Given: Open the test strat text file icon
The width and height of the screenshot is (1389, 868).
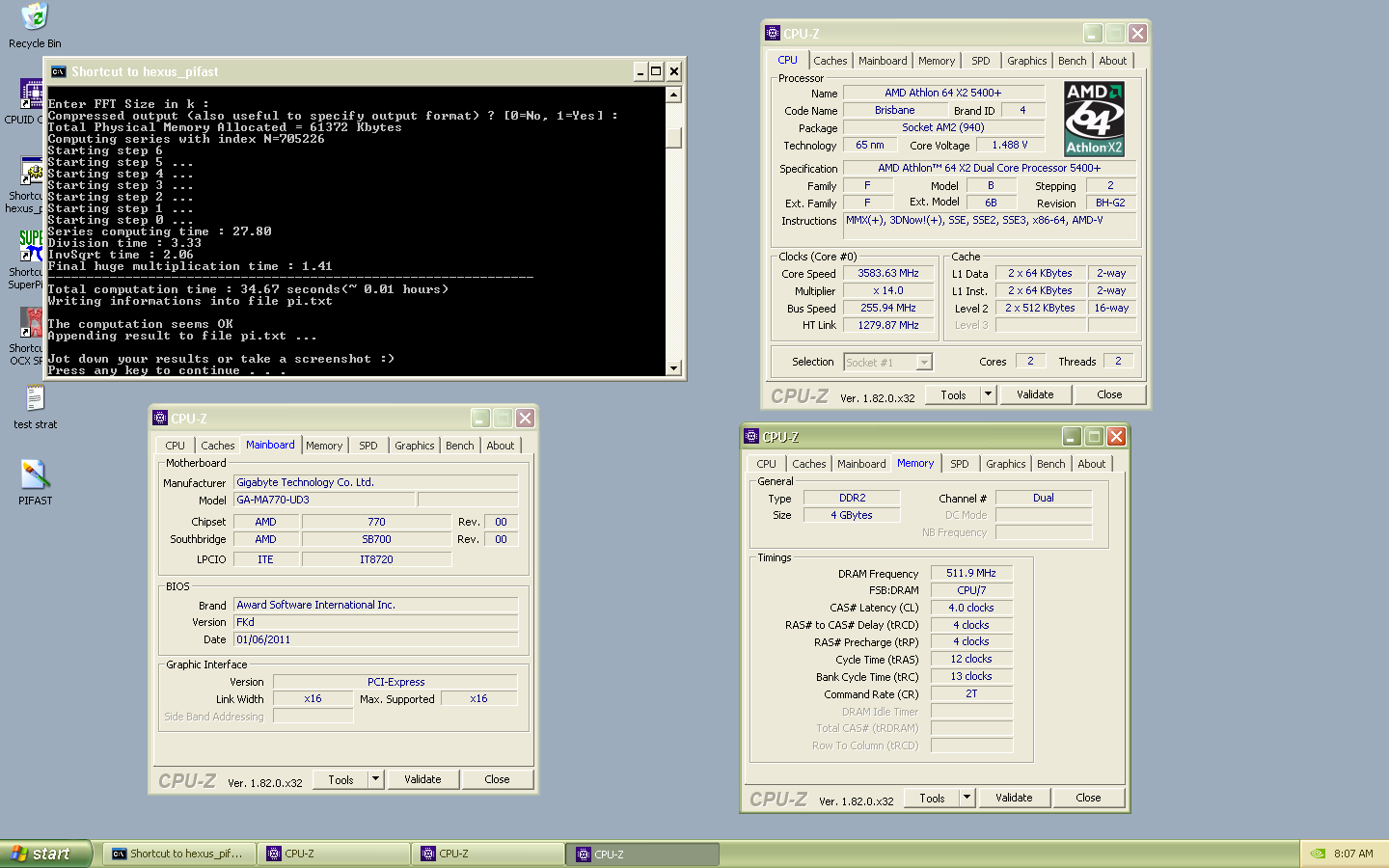Looking at the screenshot, I should click(35, 398).
